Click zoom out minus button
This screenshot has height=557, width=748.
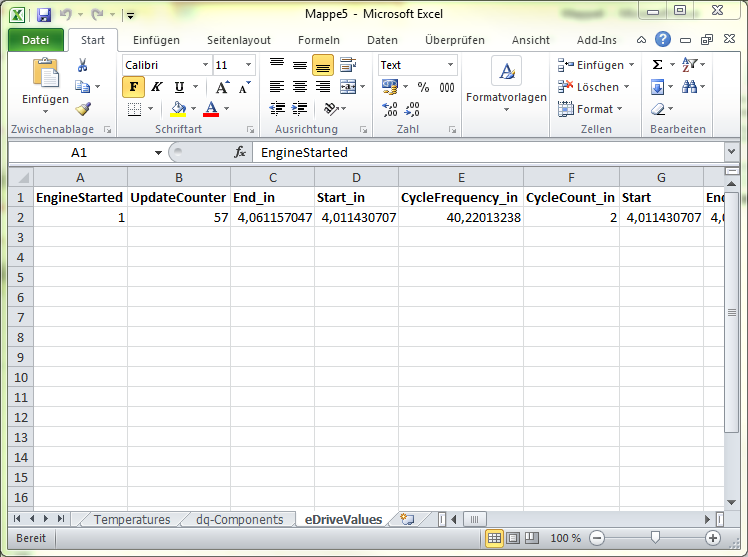tap(597, 538)
